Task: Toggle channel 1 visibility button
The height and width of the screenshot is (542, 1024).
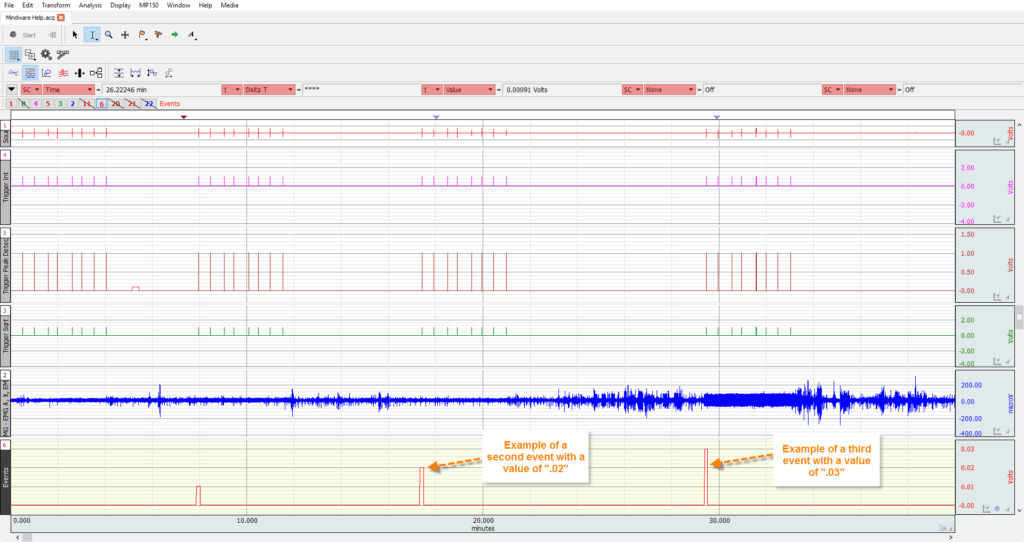Action: [x=11, y=104]
